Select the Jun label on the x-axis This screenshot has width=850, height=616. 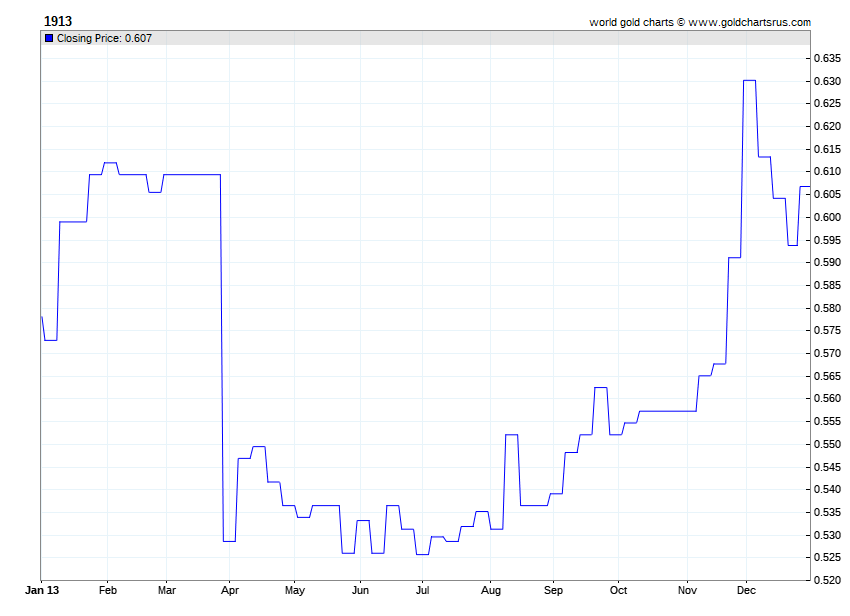click(361, 591)
